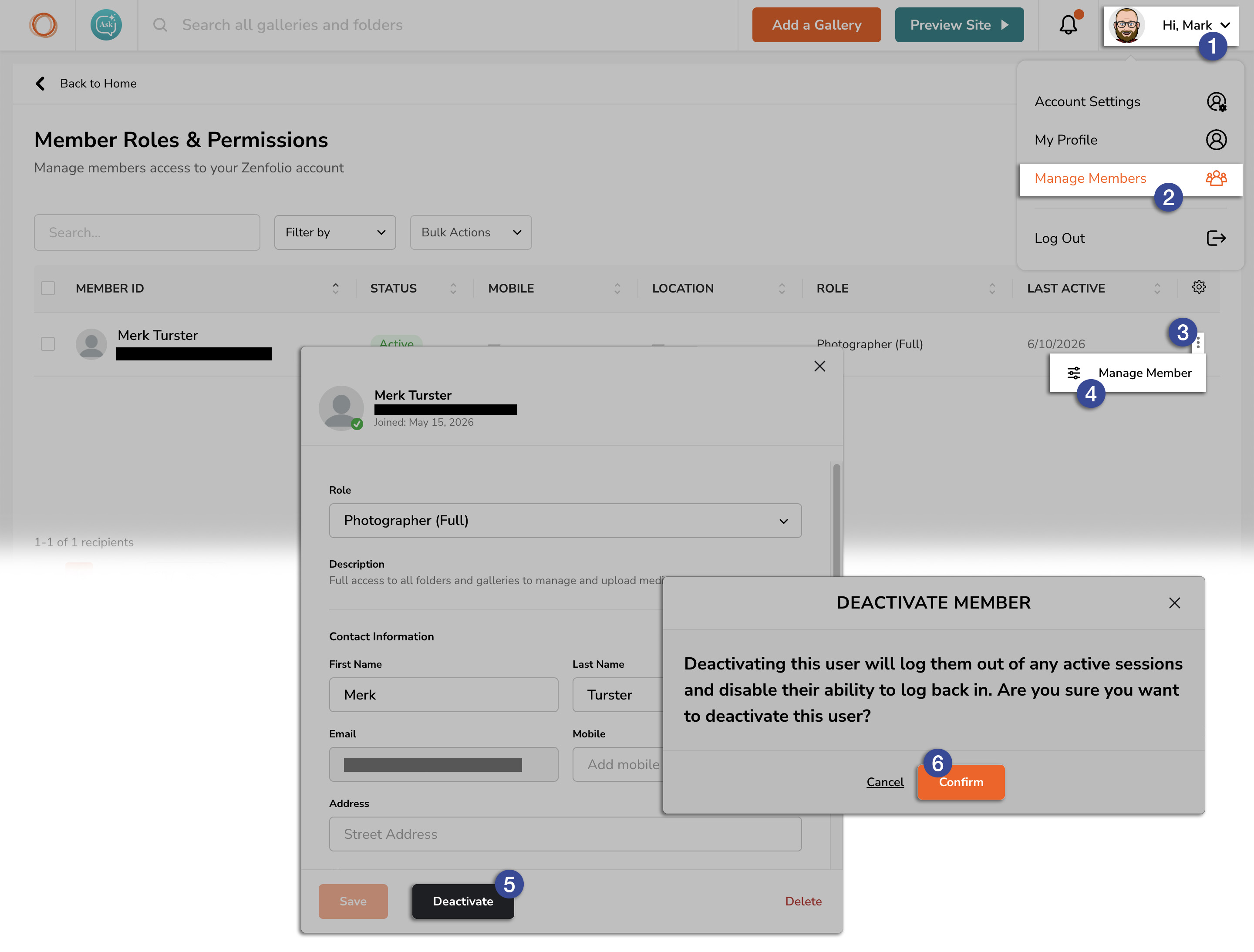Open table column settings gear
The image size is (1254, 952).
1198,287
